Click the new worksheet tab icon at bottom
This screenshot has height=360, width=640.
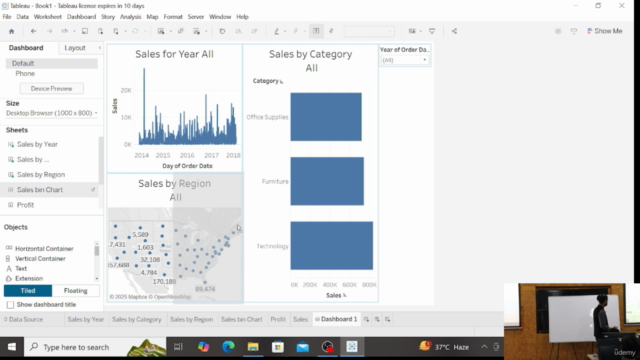pyautogui.click(x=366, y=319)
